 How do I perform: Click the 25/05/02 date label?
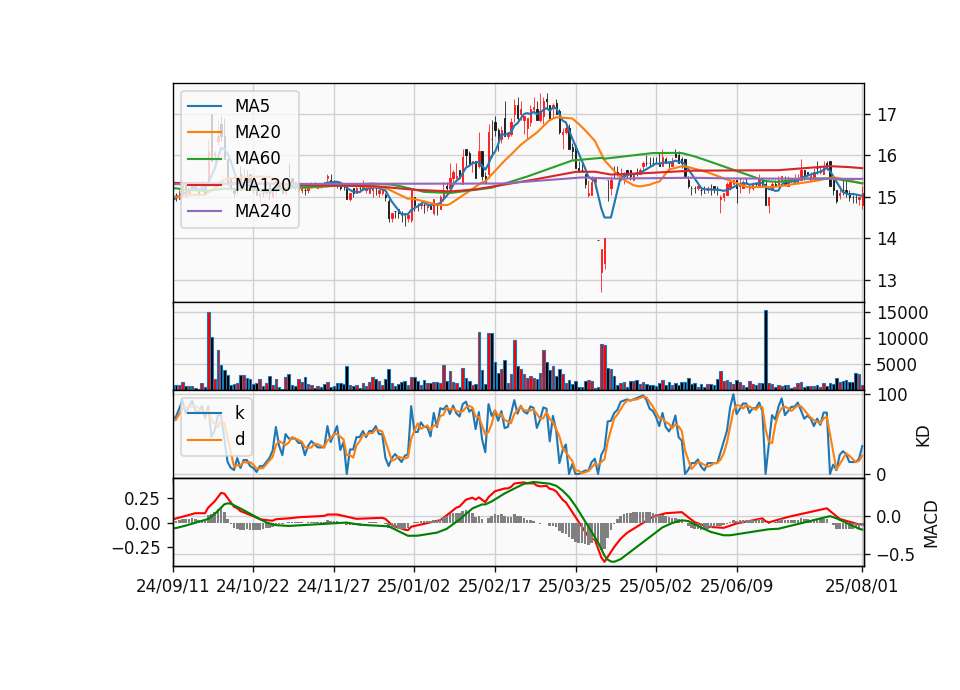[x=656, y=586]
